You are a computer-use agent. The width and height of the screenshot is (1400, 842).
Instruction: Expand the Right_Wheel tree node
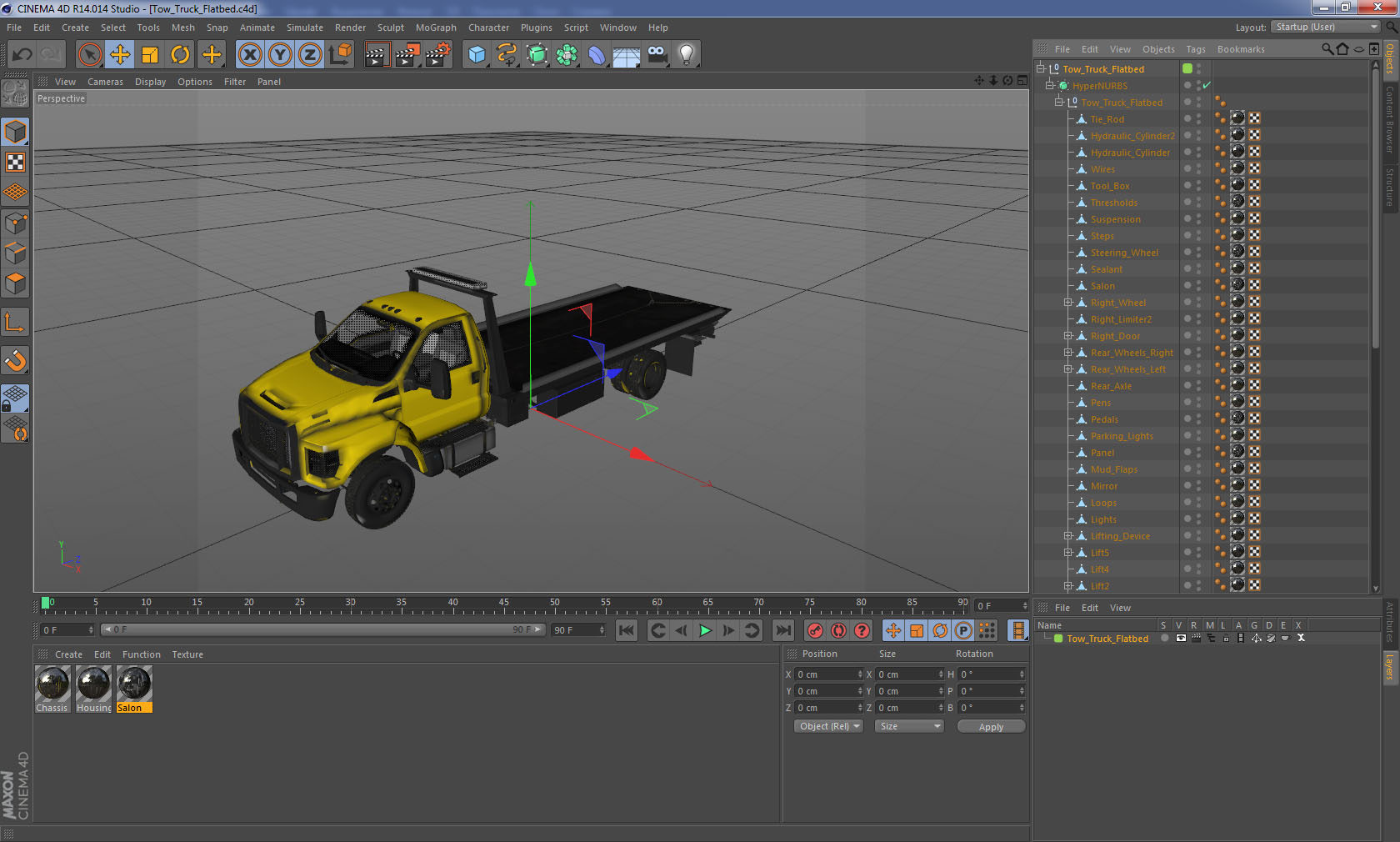coord(1068,303)
